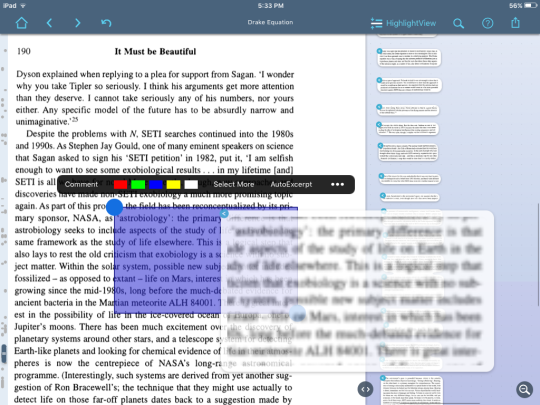Viewport: 540px width, 405px height.
Task: Choose Comment in the selection popup
Action: click(x=81, y=184)
